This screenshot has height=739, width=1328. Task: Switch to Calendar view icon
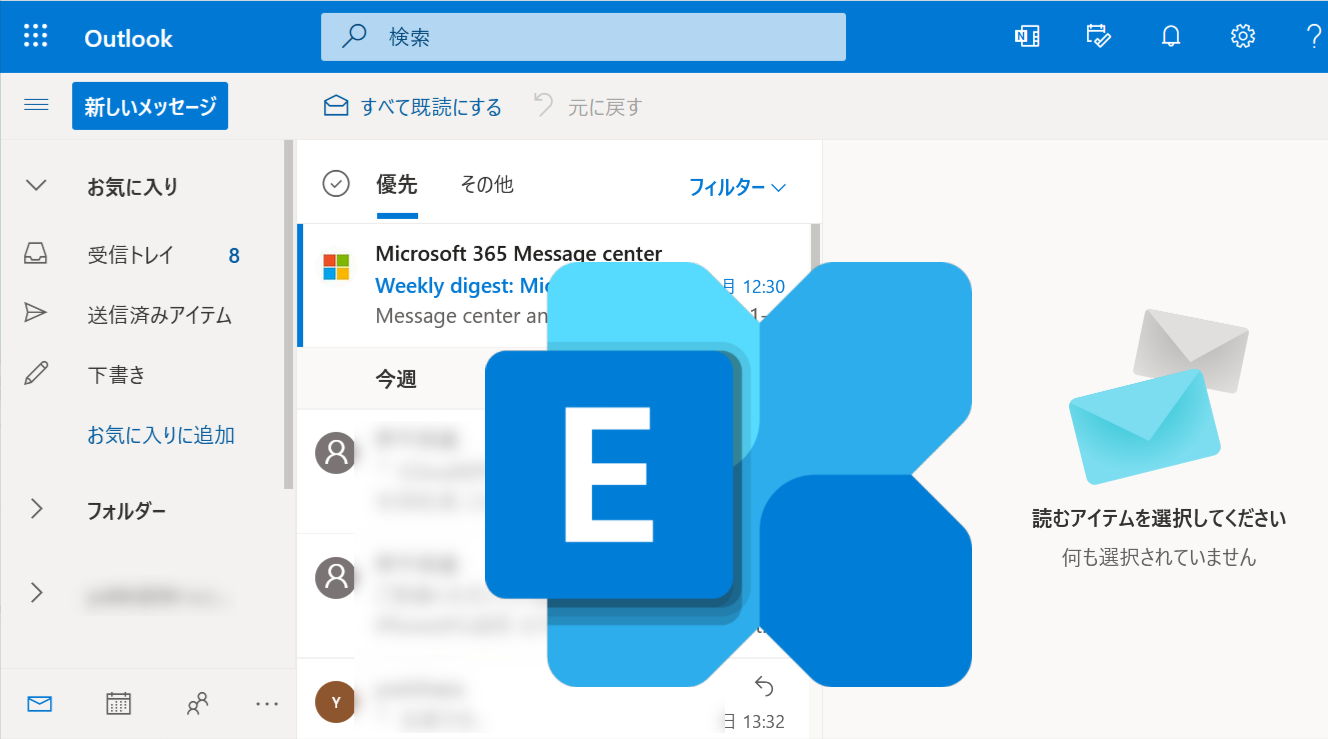[119, 704]
